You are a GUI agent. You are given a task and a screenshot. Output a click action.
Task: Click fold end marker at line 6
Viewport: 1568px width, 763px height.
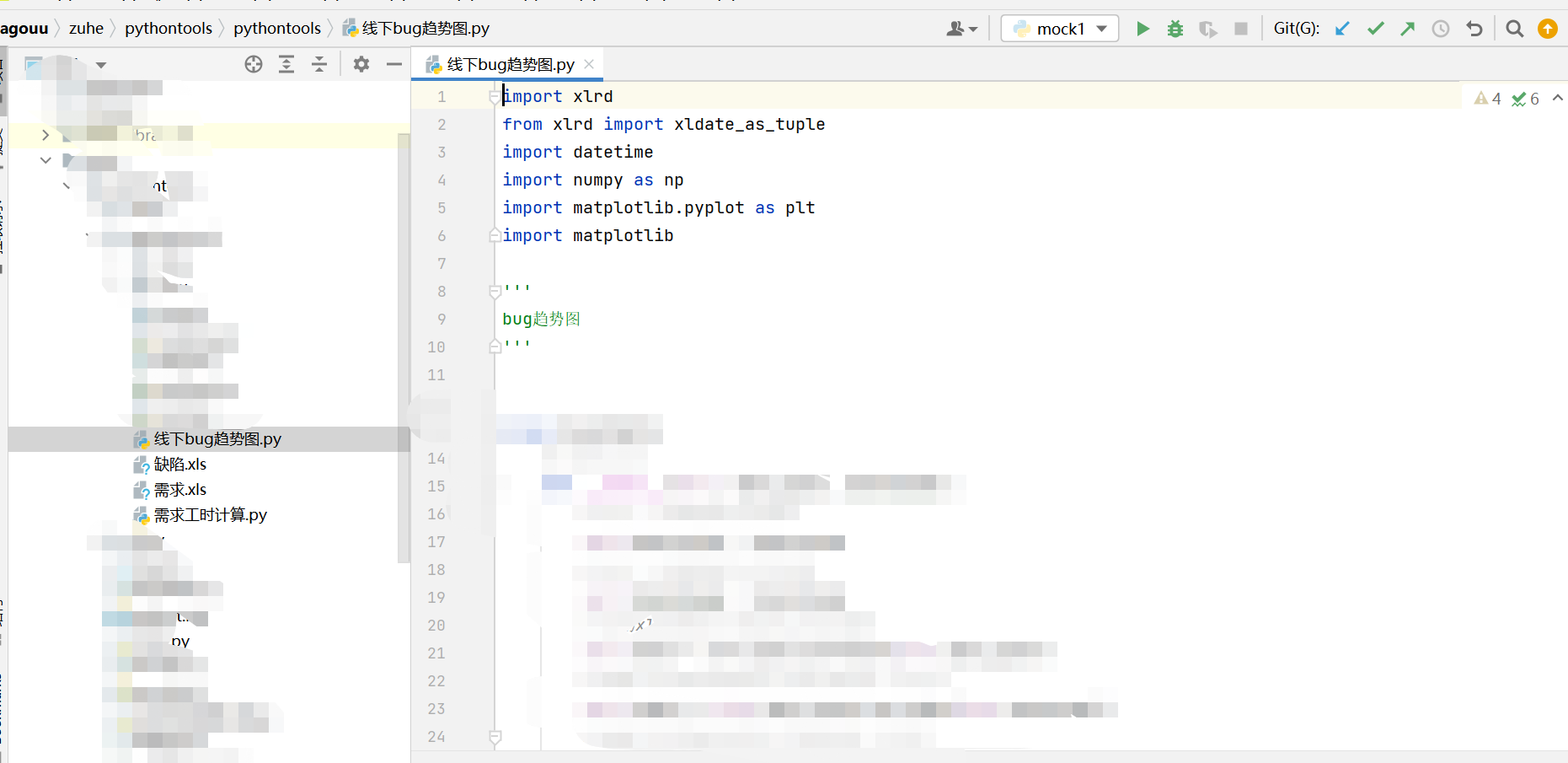(x=495, y=235)
